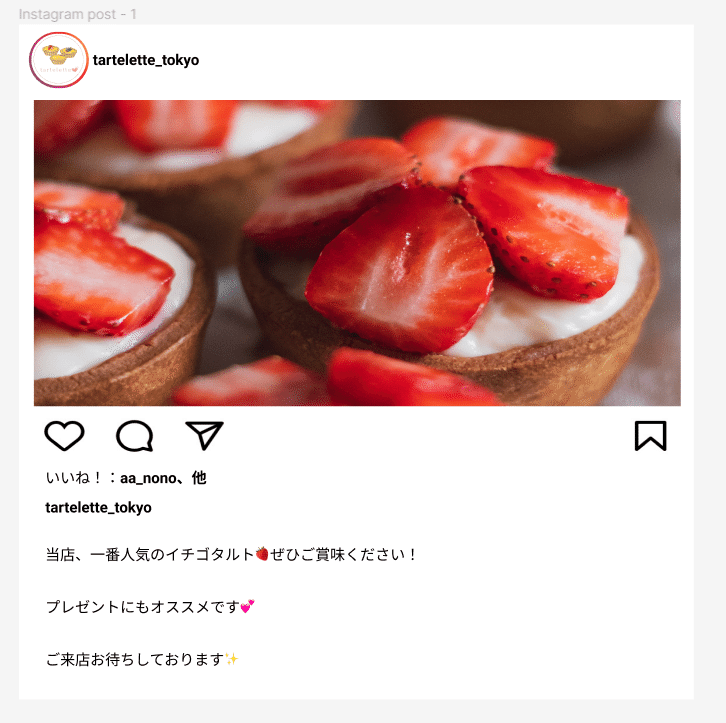Click the aa_nono username in likes

pos(148,478)
